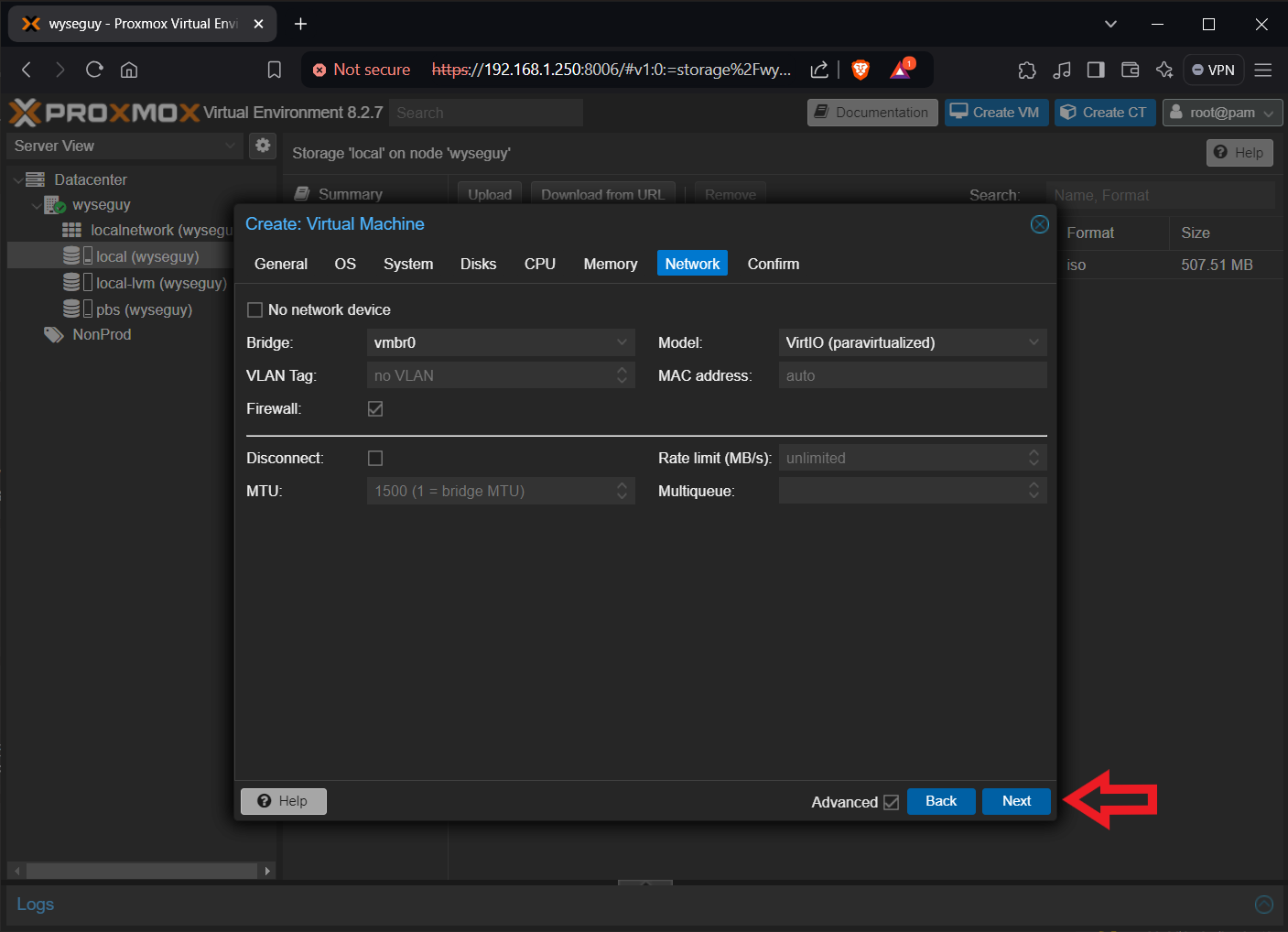Click the browser extensions puzzle icon
1288x932 pixels.
(x=1027, y=70)
